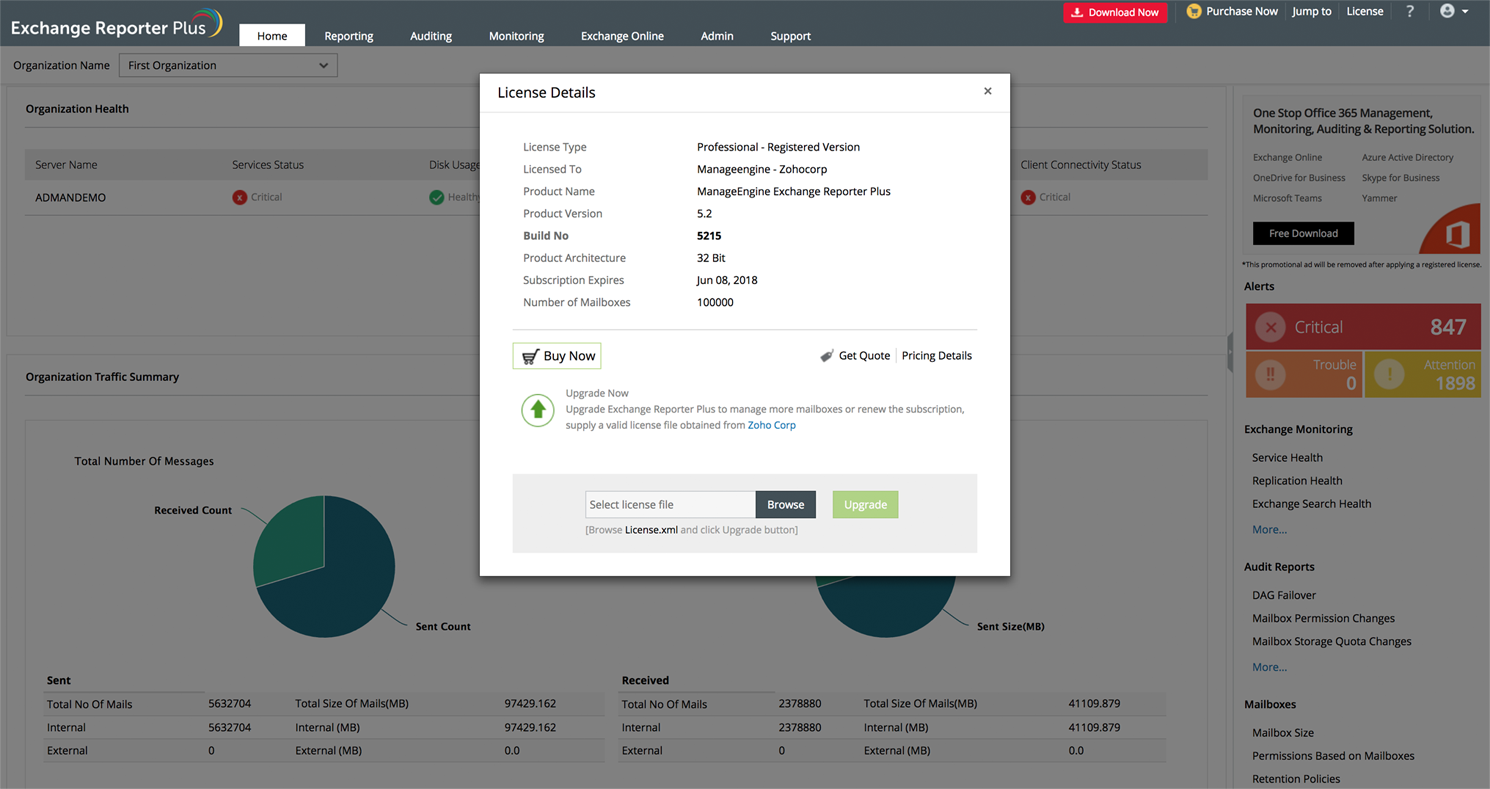The width and height of the screenshot is (1490, 789).
Task: Open the Pricing Details link
Action: (x=937, y=356)
